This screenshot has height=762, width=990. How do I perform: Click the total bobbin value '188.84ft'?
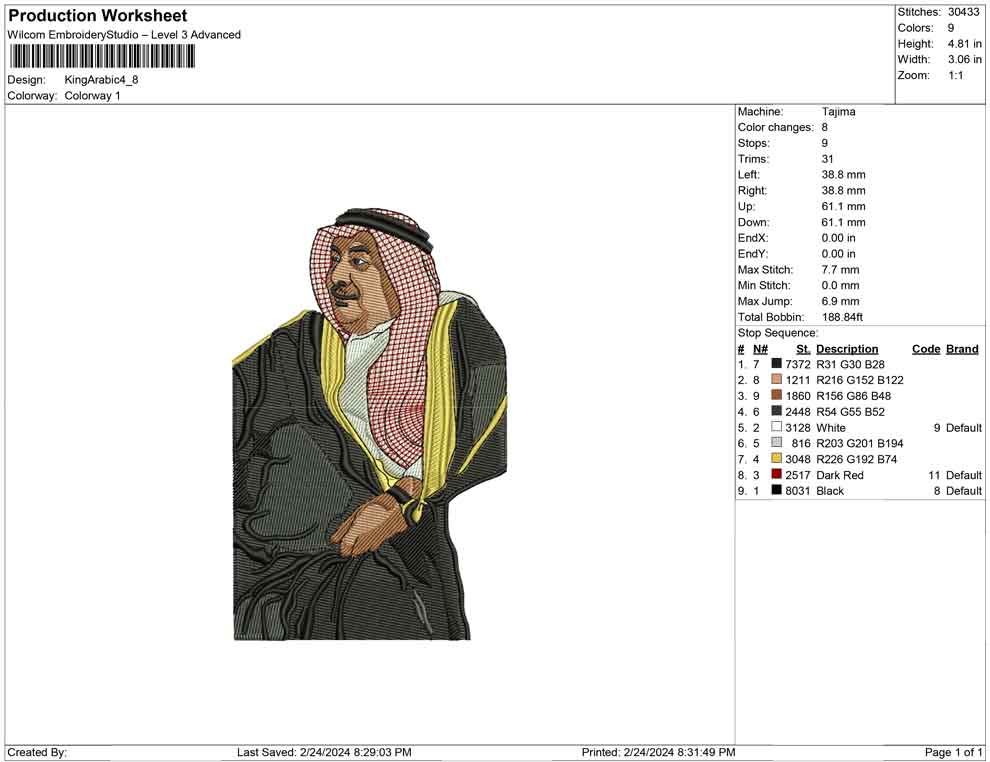pyautogui.click(x=842, y=317)
